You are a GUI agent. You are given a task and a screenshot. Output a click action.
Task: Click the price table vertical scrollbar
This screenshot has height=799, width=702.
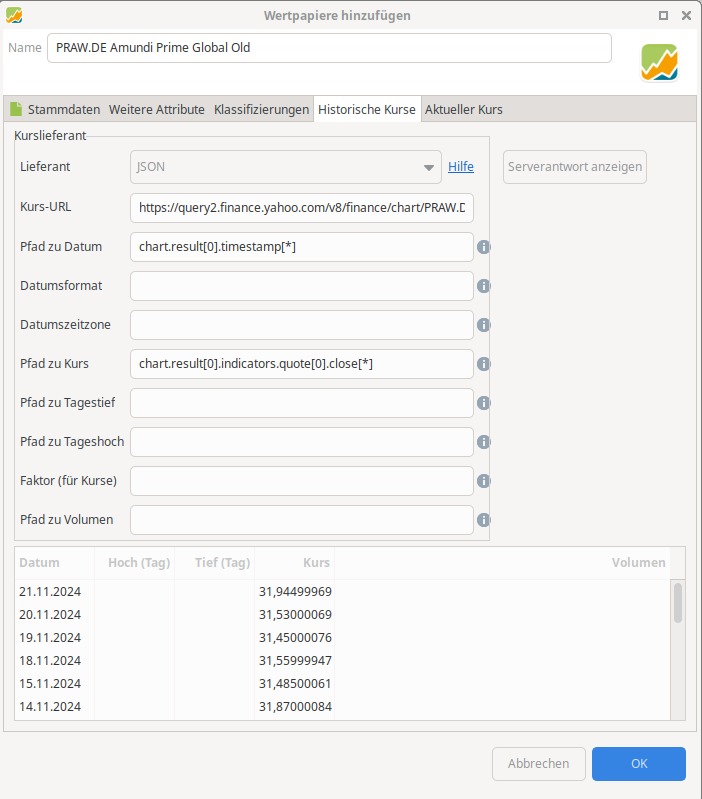pyautogui.click(x=678, y=604)
